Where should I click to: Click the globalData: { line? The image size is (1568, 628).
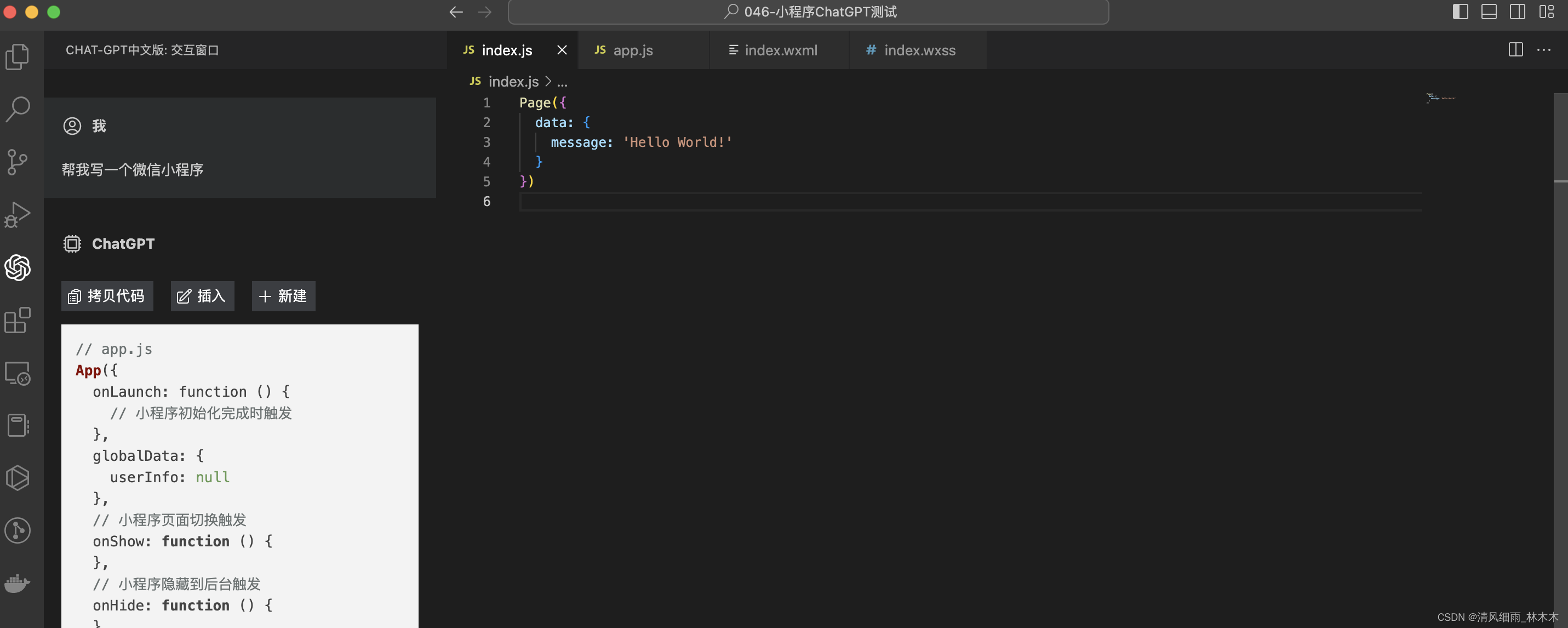(x=148, y=456)
